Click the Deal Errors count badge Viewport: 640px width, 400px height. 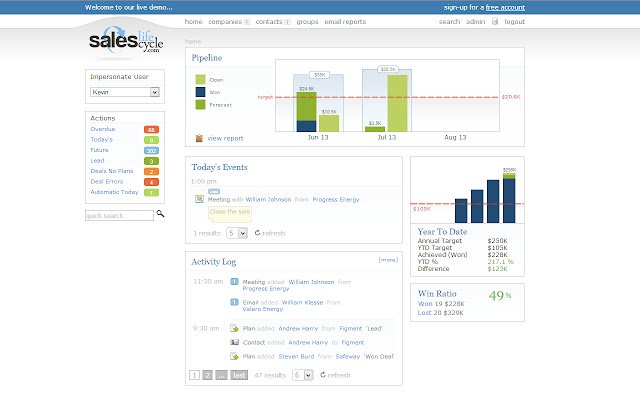(x=151, y=182)
